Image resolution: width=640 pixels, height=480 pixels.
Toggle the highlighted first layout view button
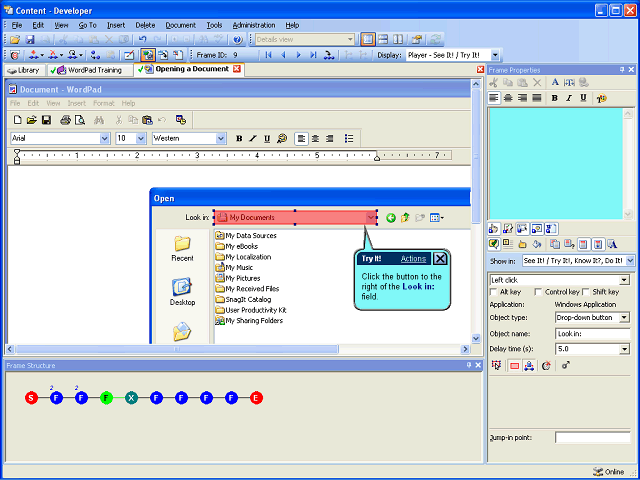[x=368, y=40]
